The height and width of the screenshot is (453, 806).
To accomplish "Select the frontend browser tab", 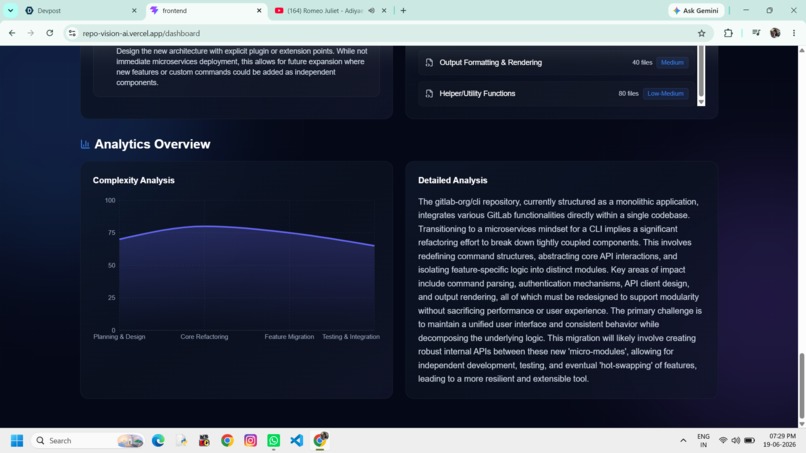I will (x=206, y=10).
